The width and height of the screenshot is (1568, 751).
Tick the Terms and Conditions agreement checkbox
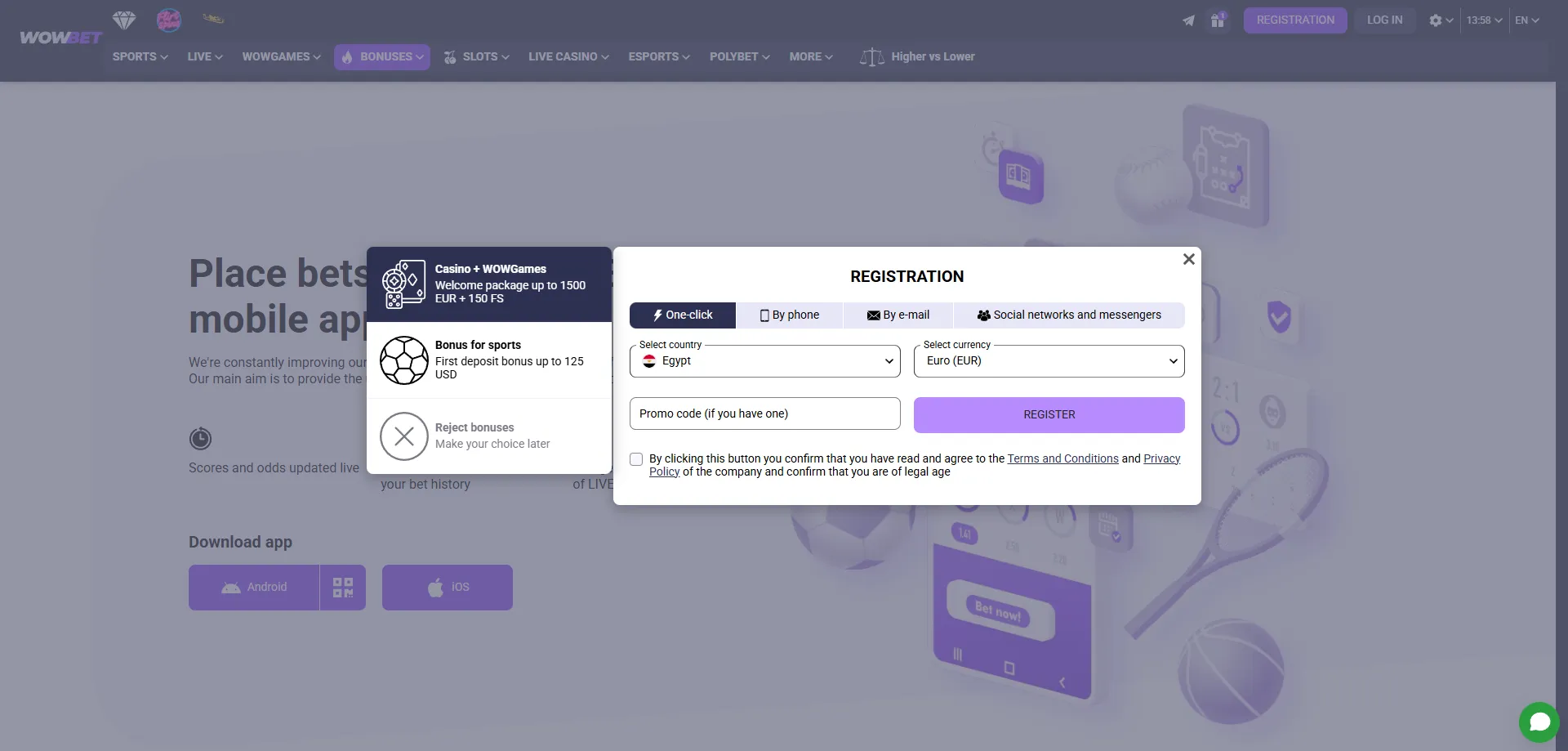pos(636,459)
